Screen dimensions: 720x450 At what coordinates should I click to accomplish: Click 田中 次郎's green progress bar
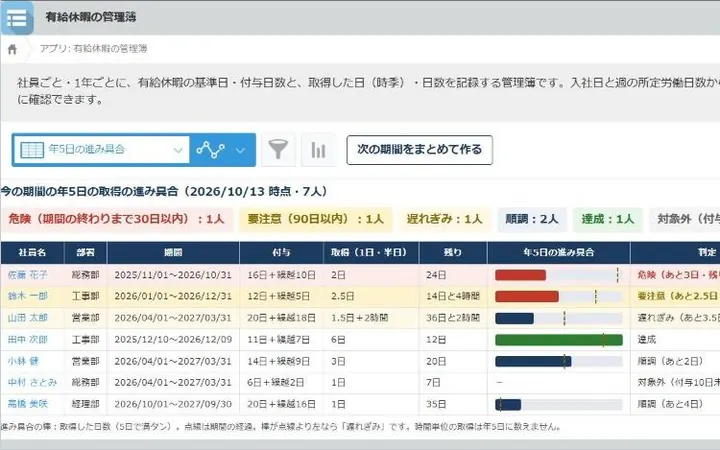pyautogui.click(x=559, y=340)
